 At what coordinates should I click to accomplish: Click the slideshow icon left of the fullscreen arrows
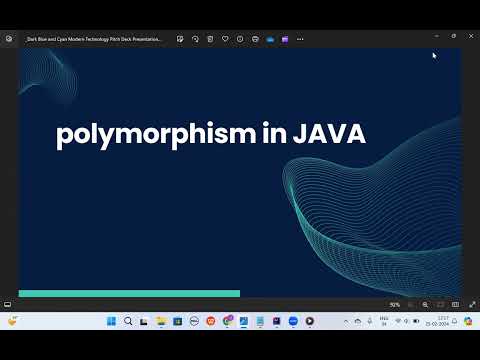(455, 305)
